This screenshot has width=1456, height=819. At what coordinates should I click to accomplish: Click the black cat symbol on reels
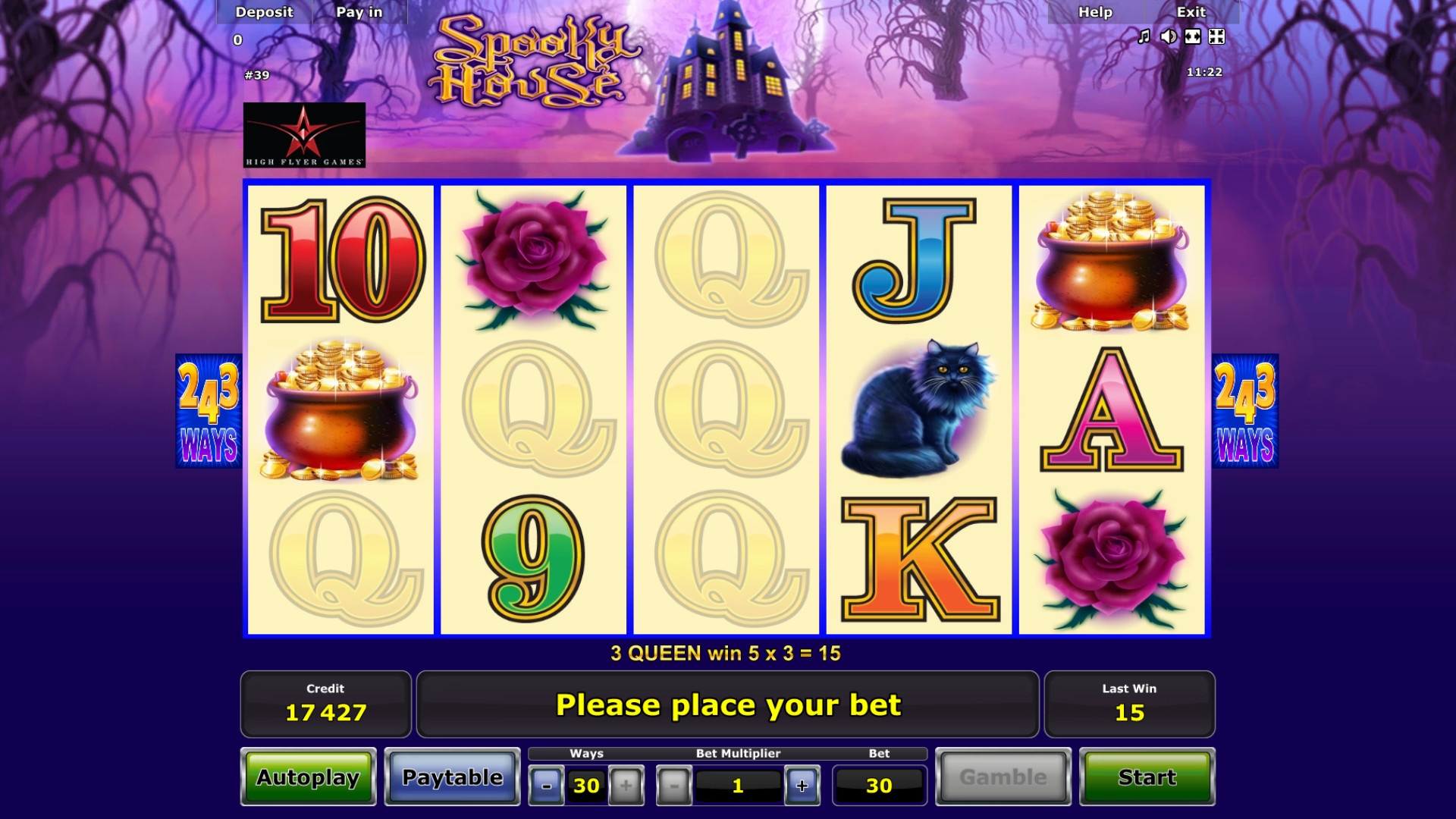click(918, 409)
